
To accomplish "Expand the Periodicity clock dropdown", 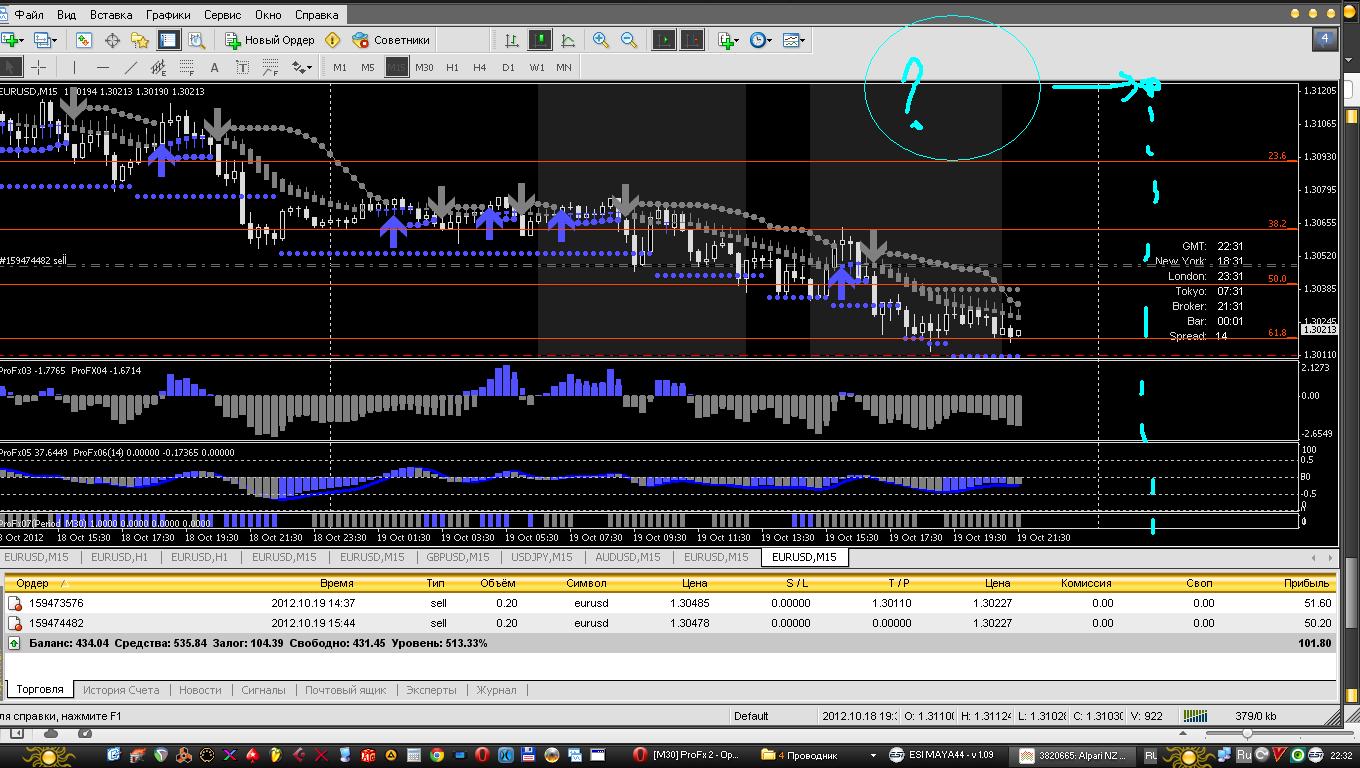I will tap(761, 40).
